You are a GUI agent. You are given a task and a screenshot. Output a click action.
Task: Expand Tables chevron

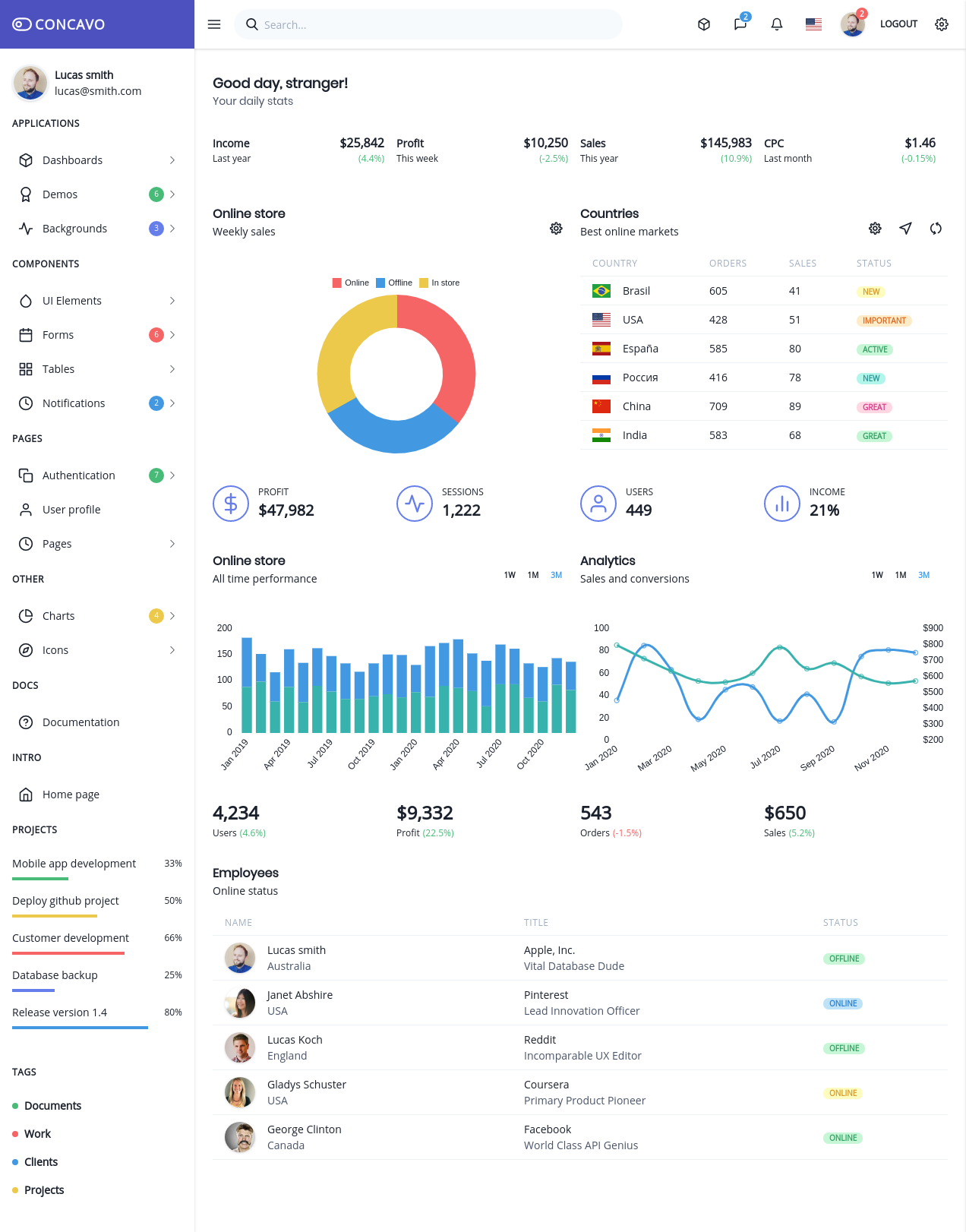click(172, 369)
